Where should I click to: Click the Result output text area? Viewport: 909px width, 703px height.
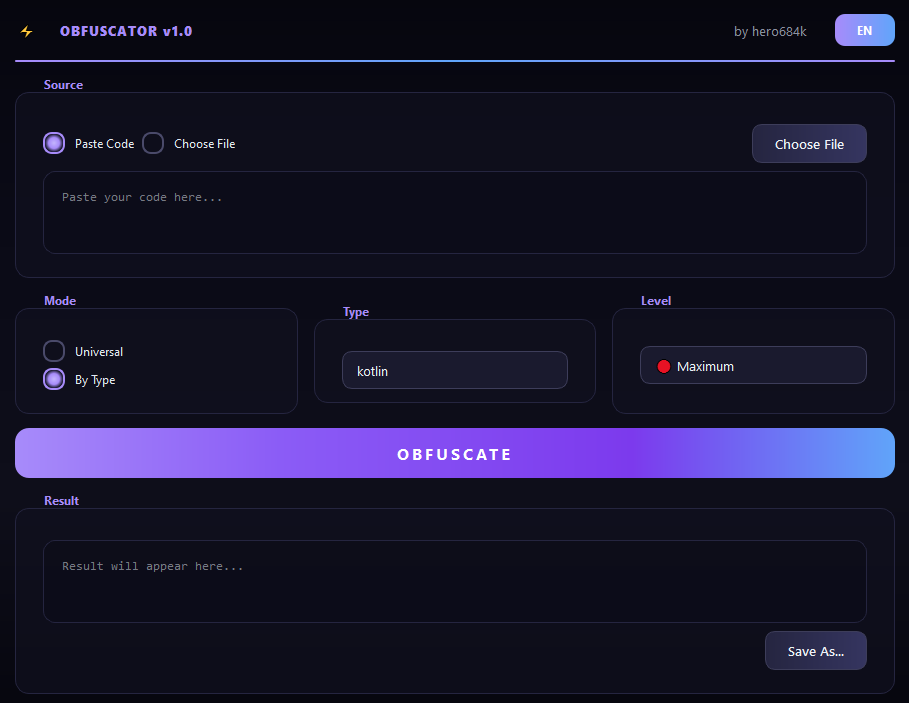click(x=454, y=581)
